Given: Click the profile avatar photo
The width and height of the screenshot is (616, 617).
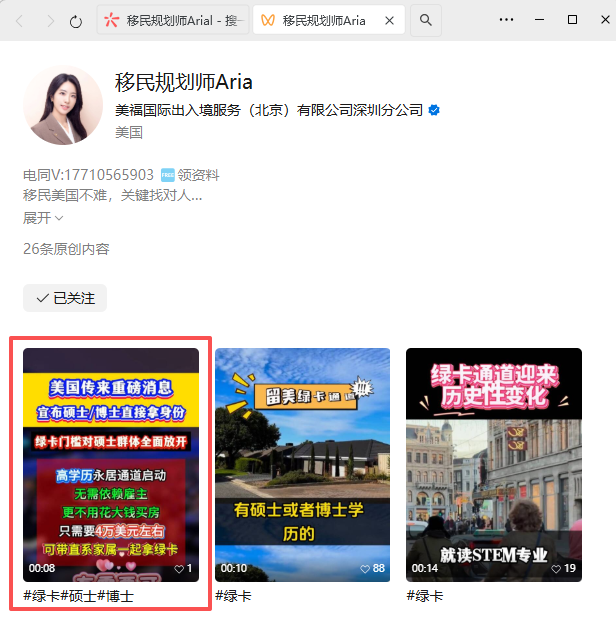Looking at the screenshot, I should coord(63,105).
